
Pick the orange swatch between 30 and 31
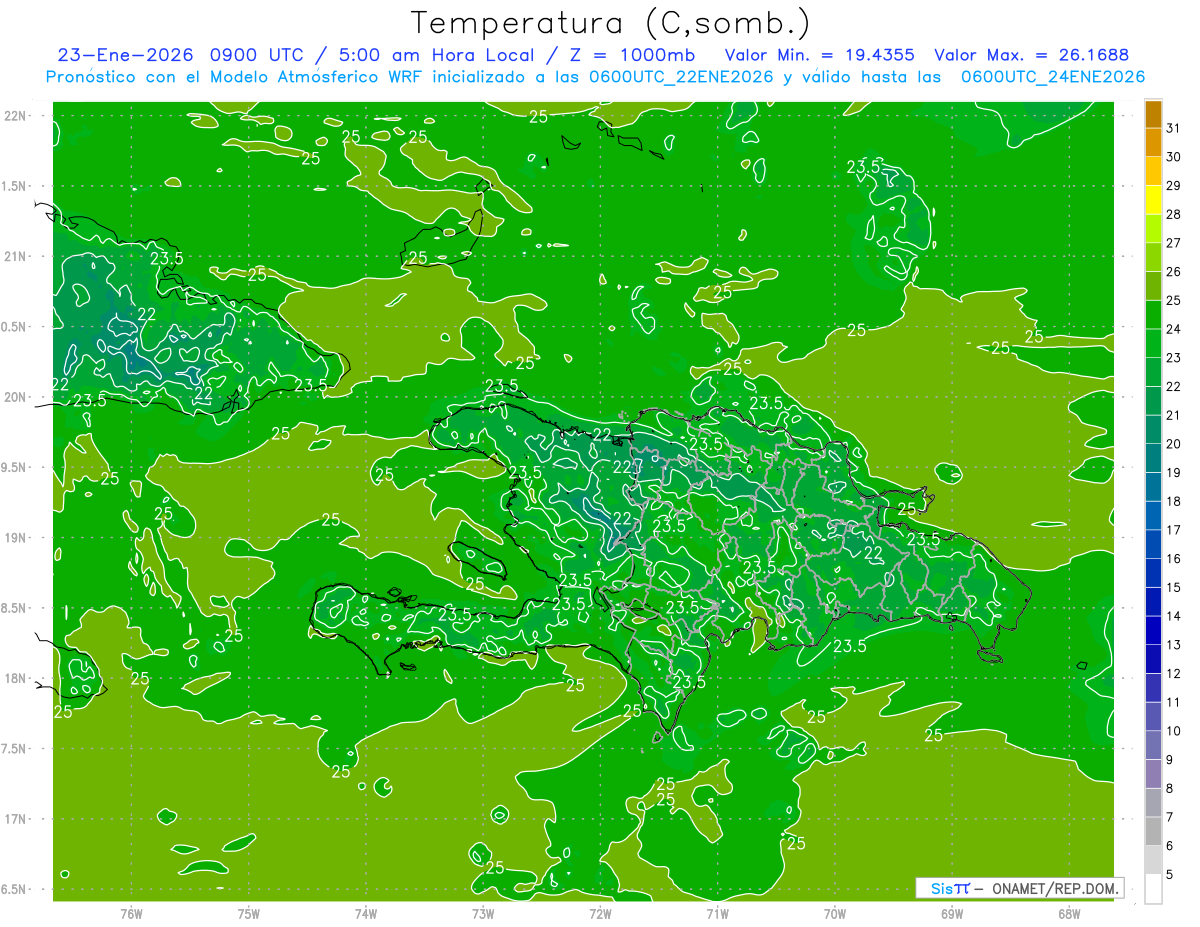[x=1153, y=143]
